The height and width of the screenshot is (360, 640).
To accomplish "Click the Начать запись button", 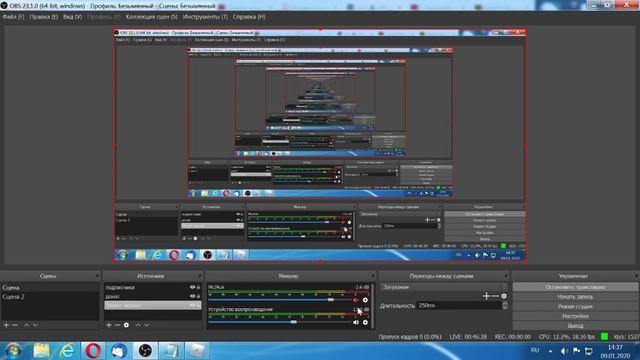I will tap(575, 297).
